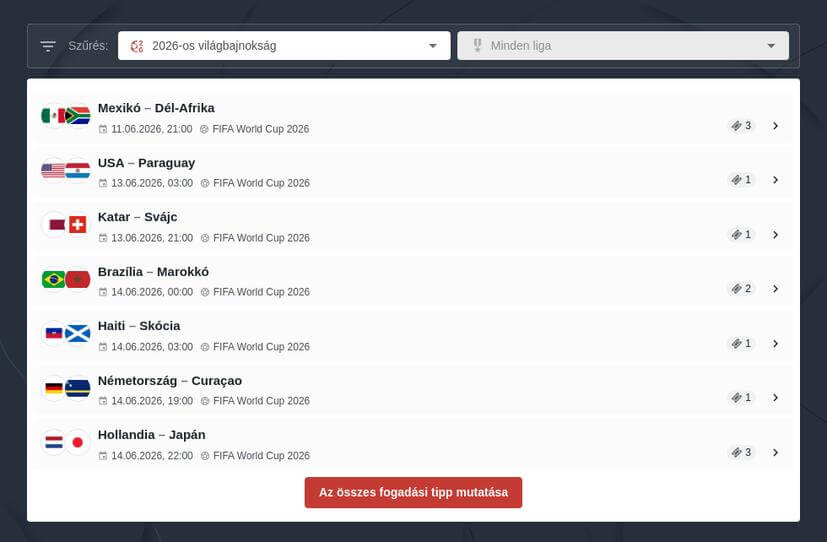
Task: Click the Scotland flag icon
Action: [78, 333]
